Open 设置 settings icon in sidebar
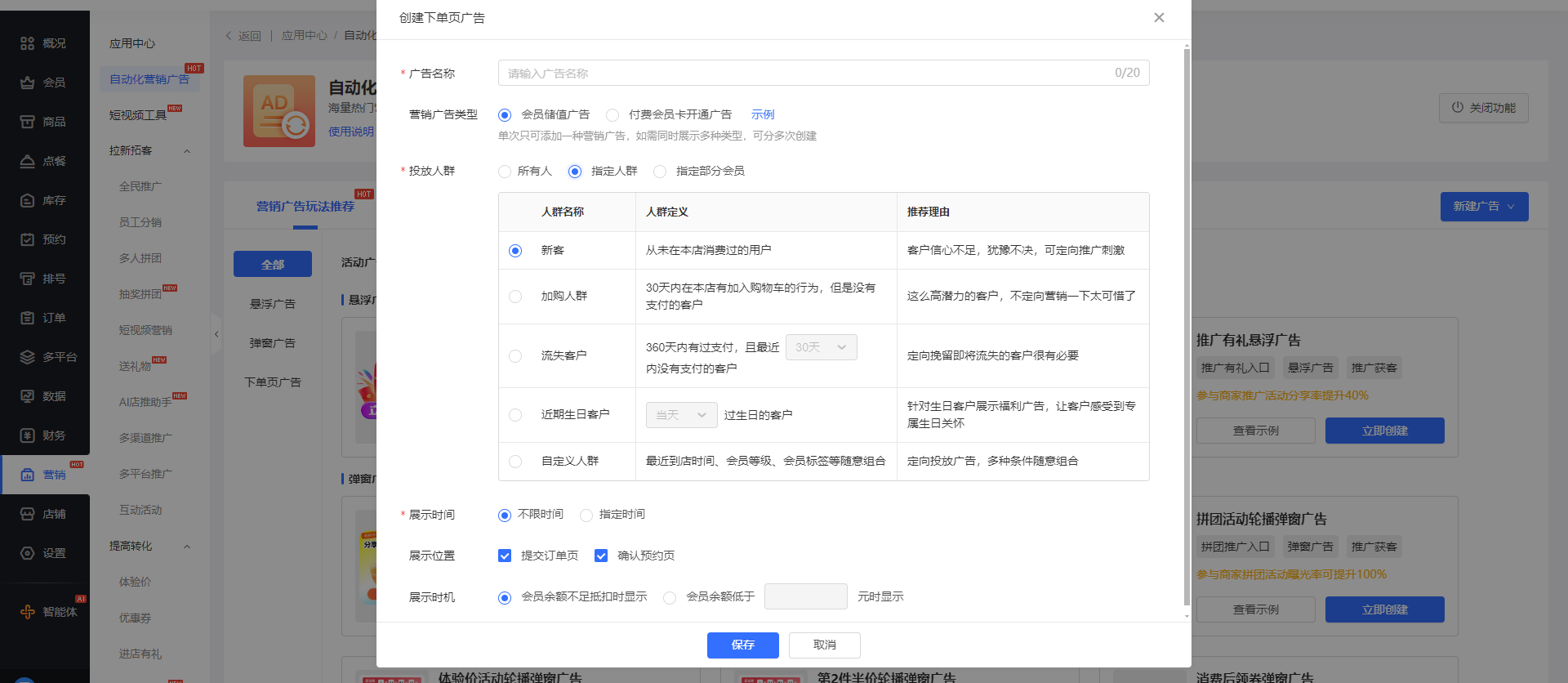 click(x=28, y=553)
